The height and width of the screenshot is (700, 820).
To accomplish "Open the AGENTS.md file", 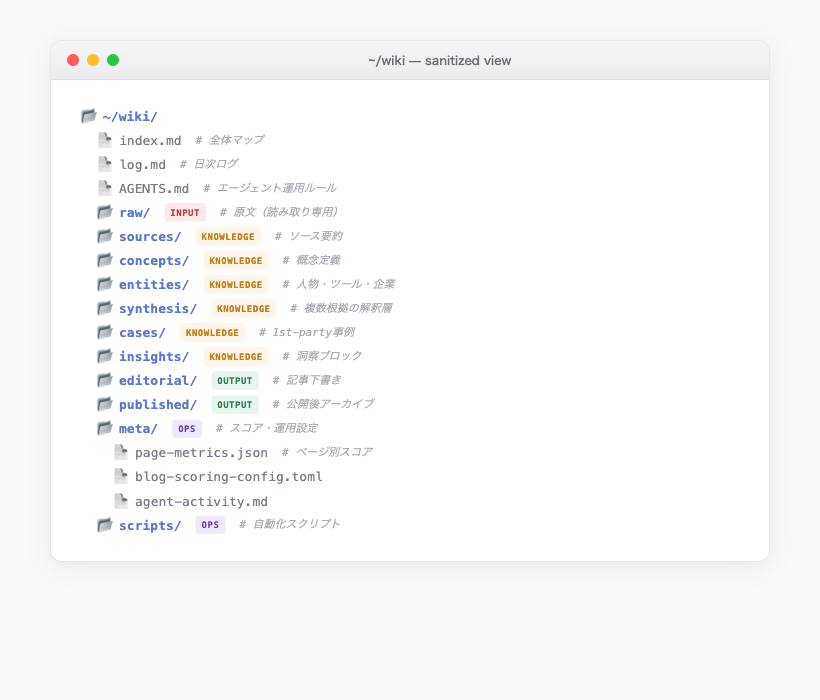I will [152, 188].
